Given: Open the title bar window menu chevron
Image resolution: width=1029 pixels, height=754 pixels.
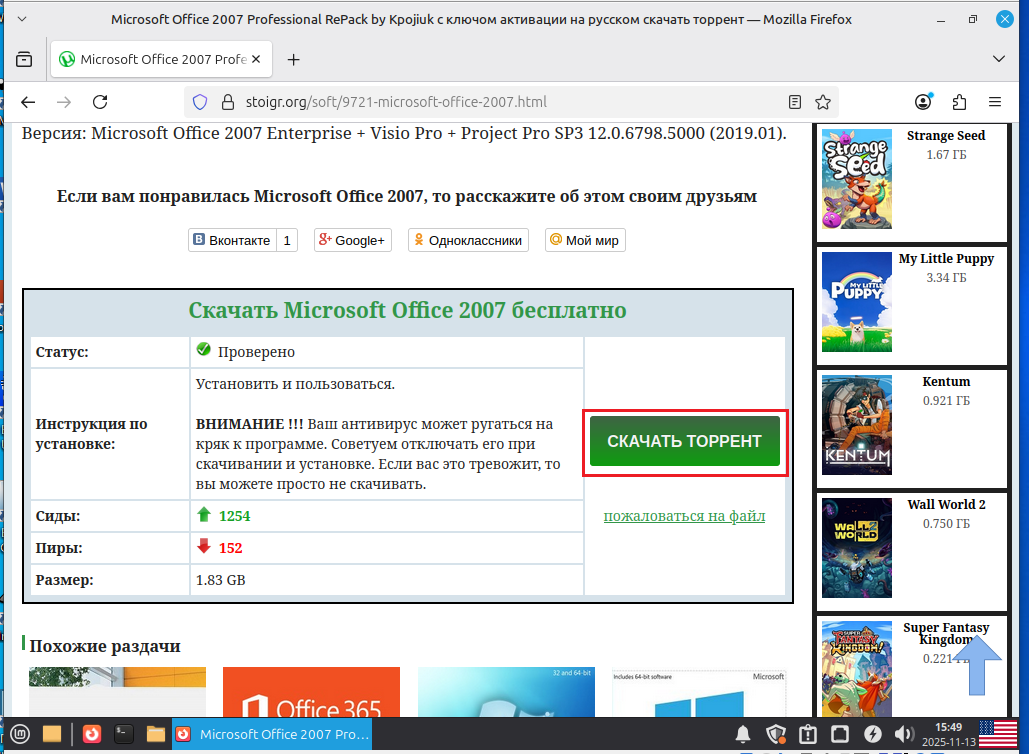Looking at the screenshot, I should 22,19.
